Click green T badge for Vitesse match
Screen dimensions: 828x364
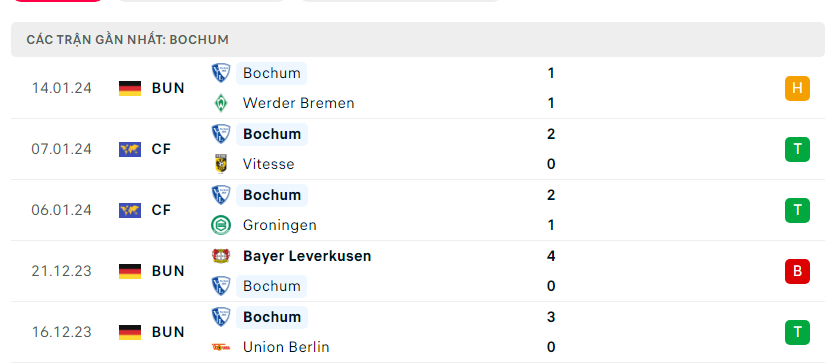tap(797, 150)
